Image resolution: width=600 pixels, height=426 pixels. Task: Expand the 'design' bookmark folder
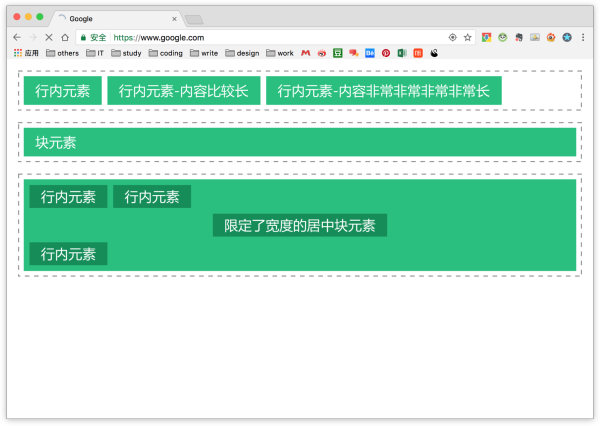(241, 53)
